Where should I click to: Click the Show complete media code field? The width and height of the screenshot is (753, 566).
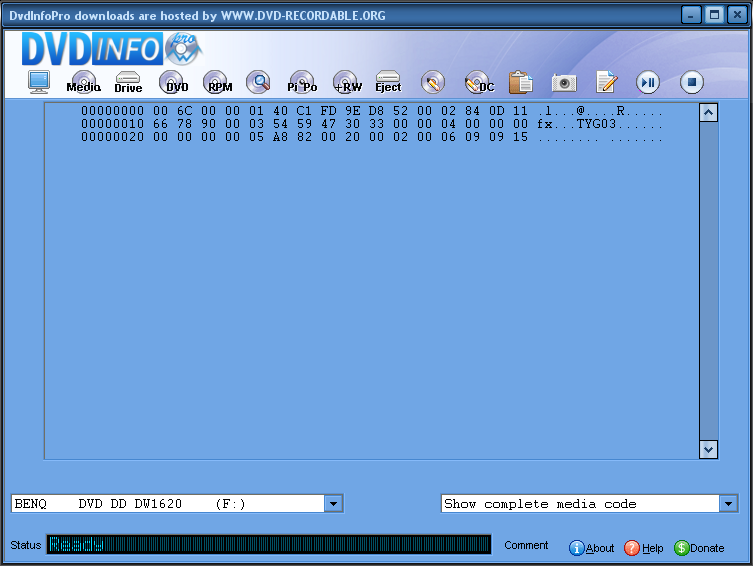point(581,504)
